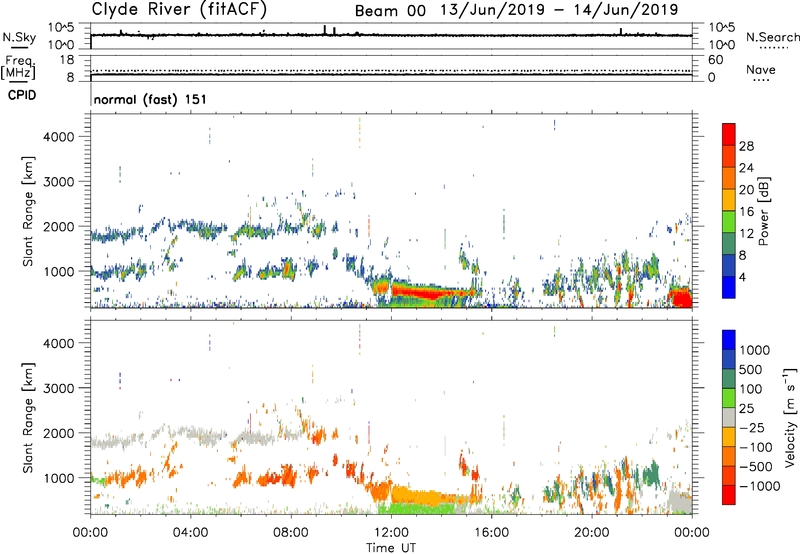Image resolution: width=800 pixels, height=554 pixels.
Task: Click the '28' label on power colorbar
Action: click(x=746, y=146)
